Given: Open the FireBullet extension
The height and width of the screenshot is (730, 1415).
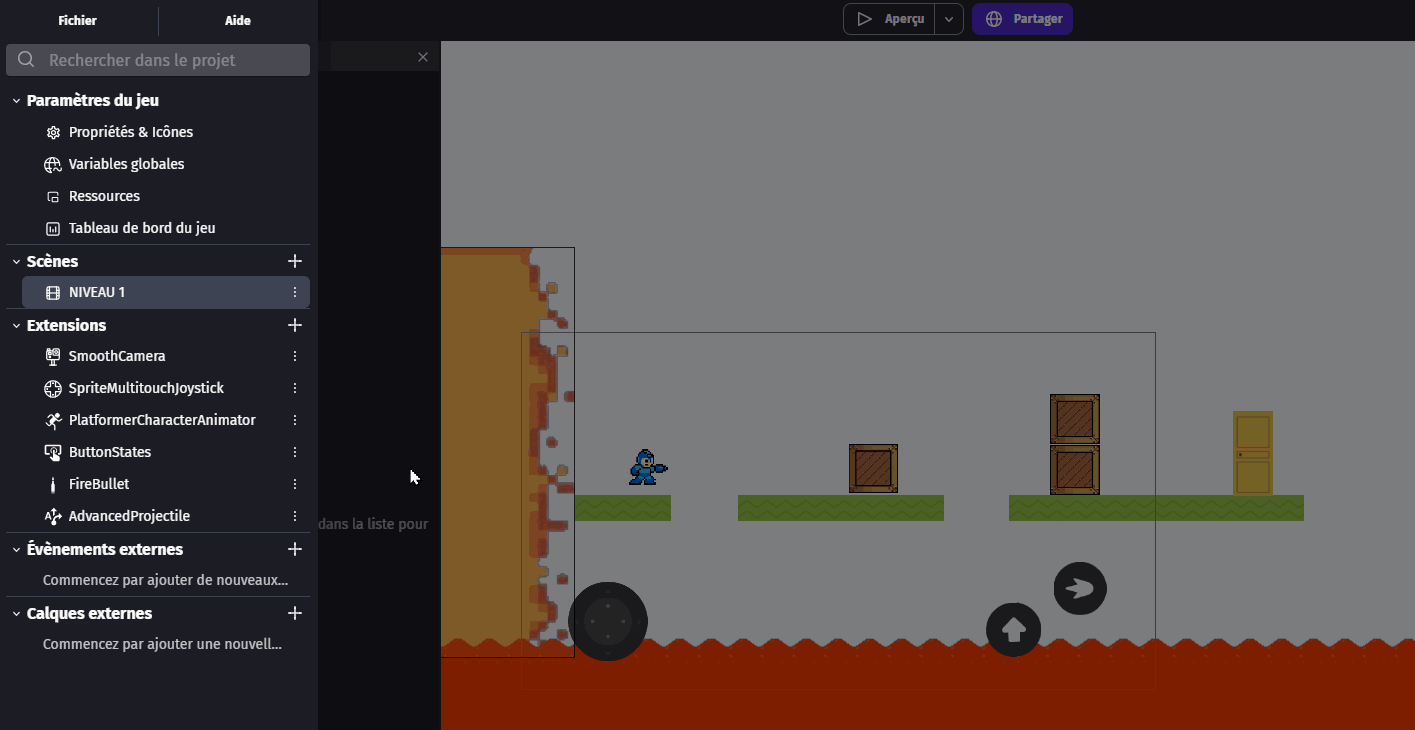Looking at the screenshot, I should (99, 484).
